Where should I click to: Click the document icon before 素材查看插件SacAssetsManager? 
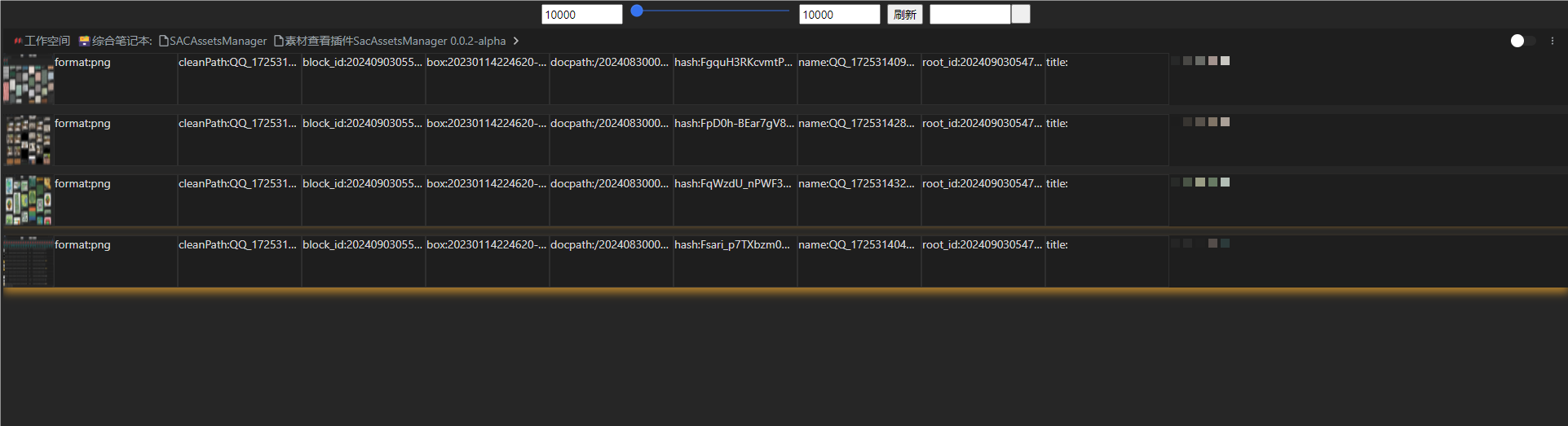coord(279,41)
